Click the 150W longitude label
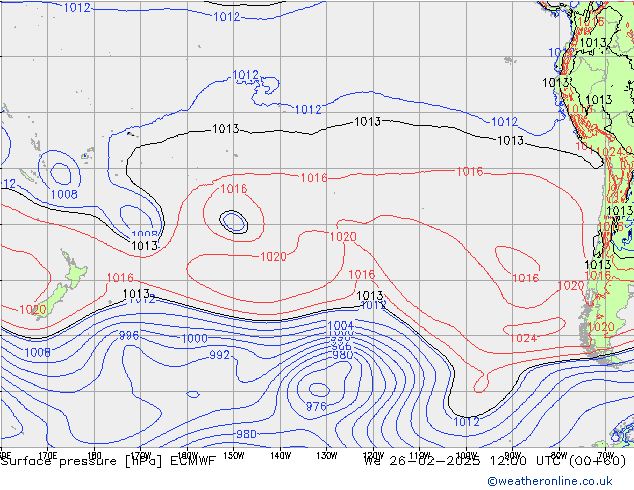This screenshot has height=490, width=634. click(234, 455)
